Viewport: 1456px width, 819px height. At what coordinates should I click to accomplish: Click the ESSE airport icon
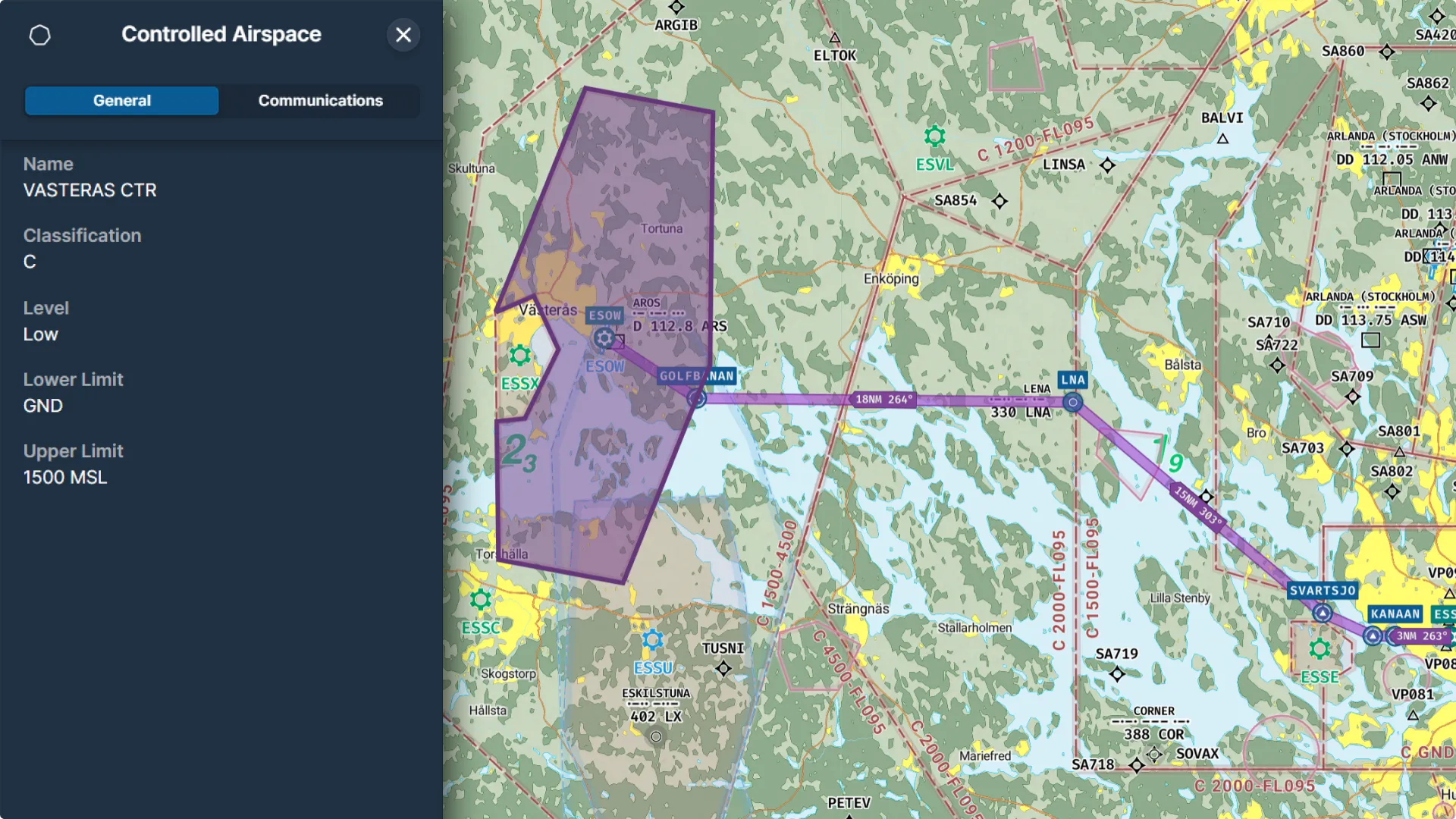coord(1319,650)
